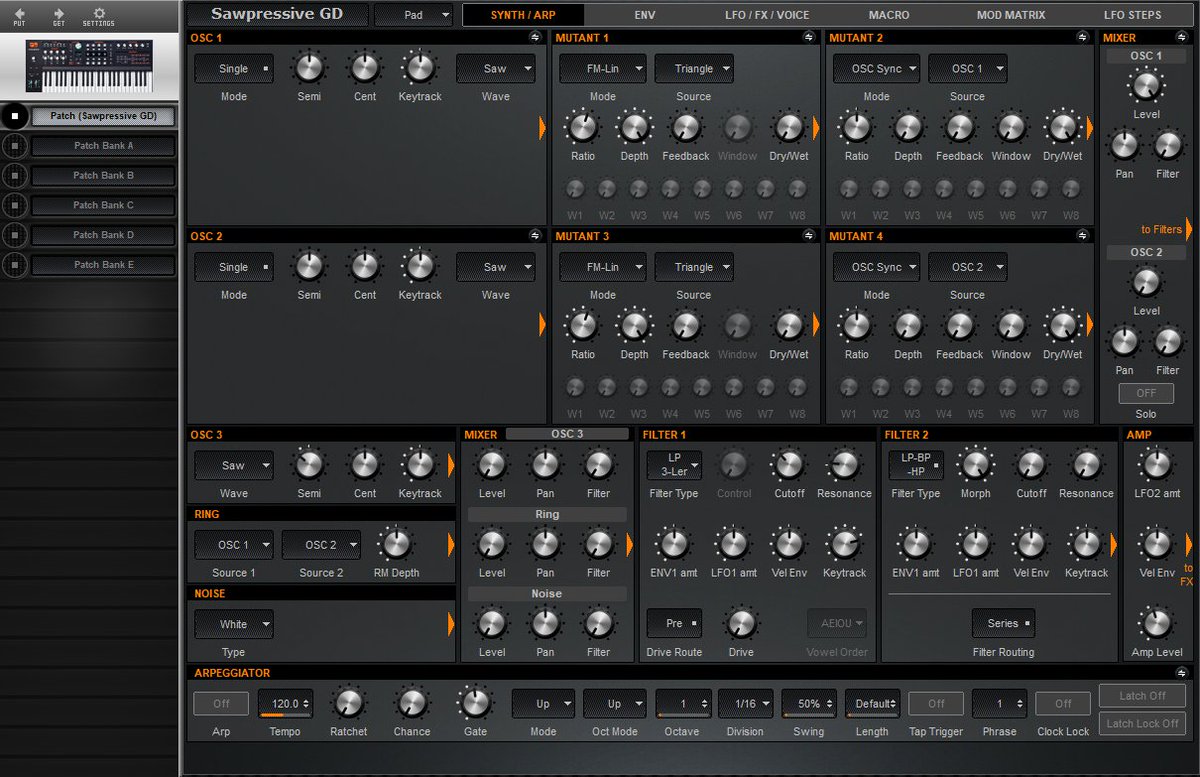Switch to the MACRO tab

888,15
